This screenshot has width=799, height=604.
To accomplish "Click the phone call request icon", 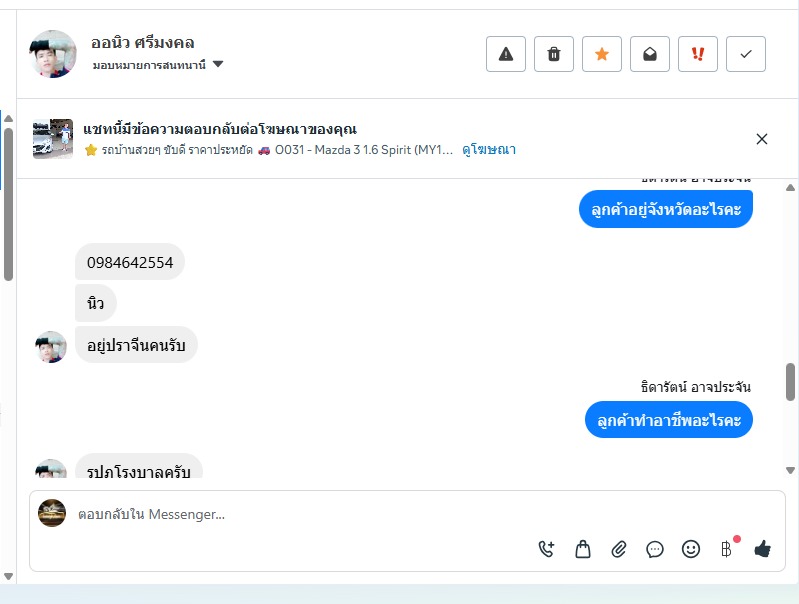I will tap(546, 549).
